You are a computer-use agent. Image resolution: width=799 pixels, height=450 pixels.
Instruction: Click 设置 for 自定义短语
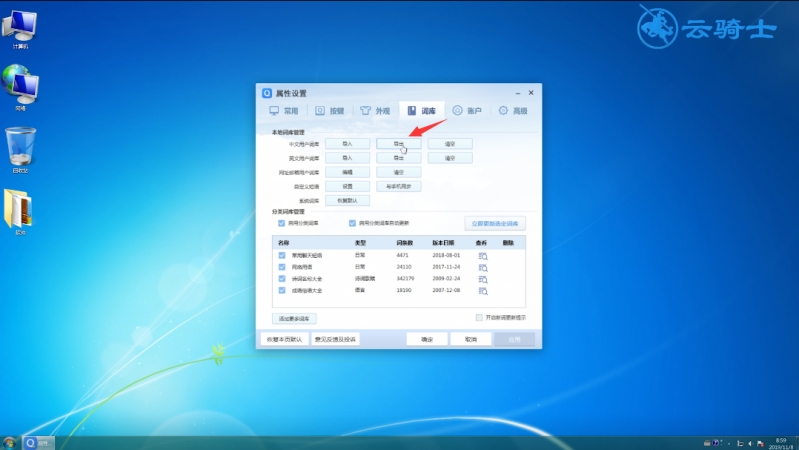coord(348,187)
